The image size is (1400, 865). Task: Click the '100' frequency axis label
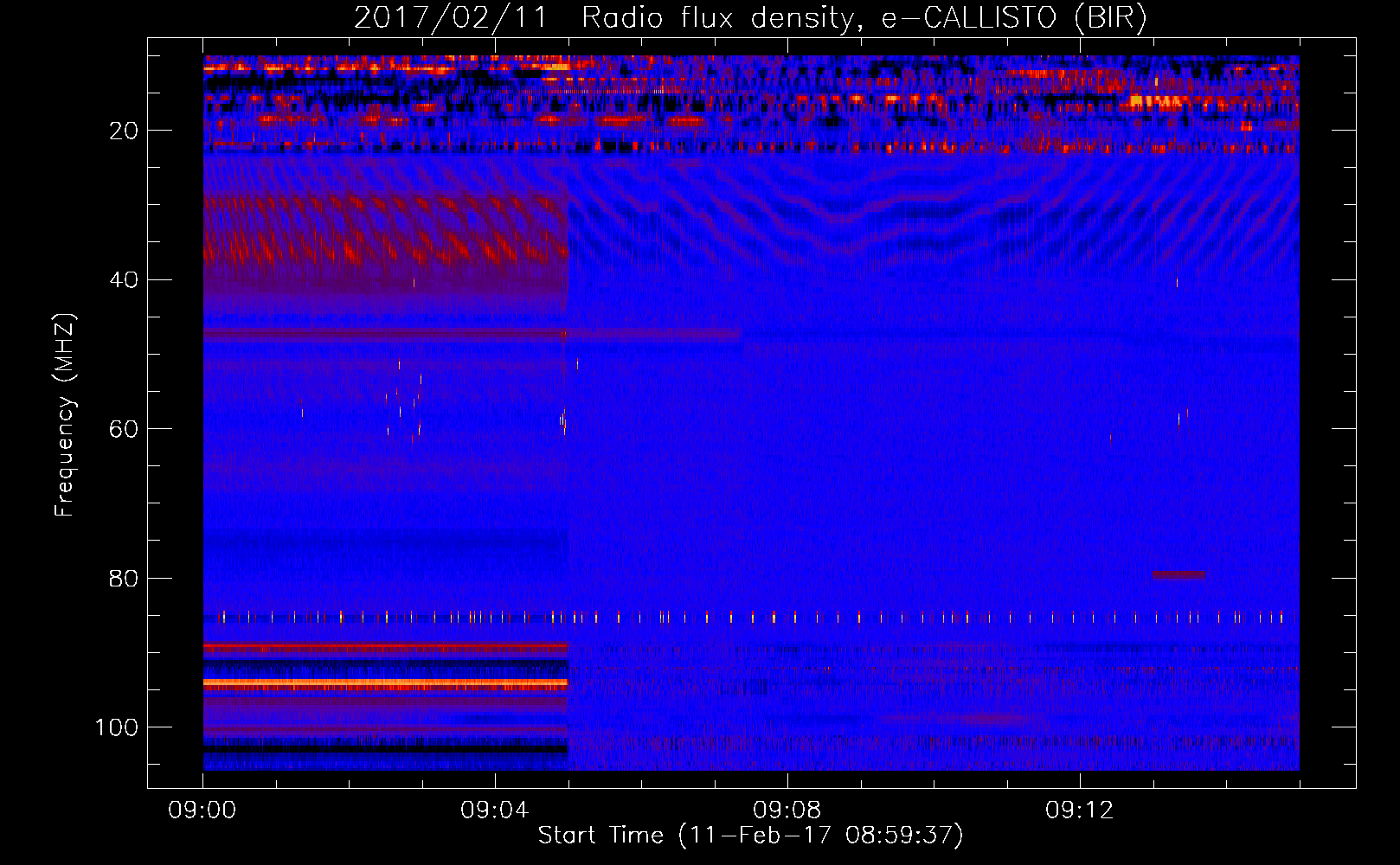click(x=117, y=727)
